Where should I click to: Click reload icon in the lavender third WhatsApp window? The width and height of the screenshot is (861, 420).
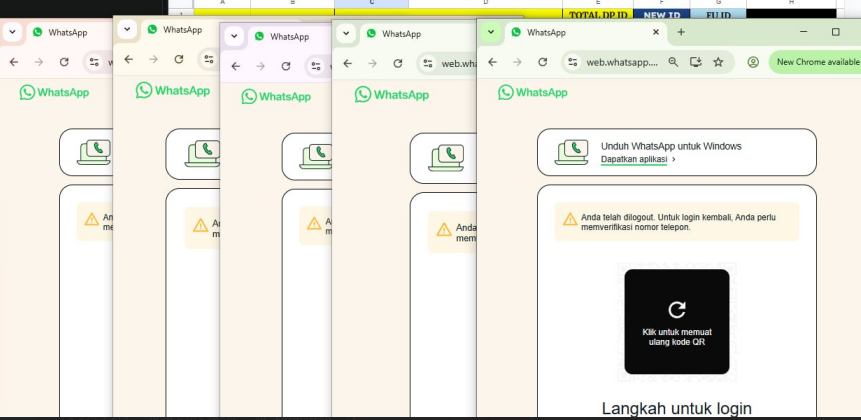286,66
